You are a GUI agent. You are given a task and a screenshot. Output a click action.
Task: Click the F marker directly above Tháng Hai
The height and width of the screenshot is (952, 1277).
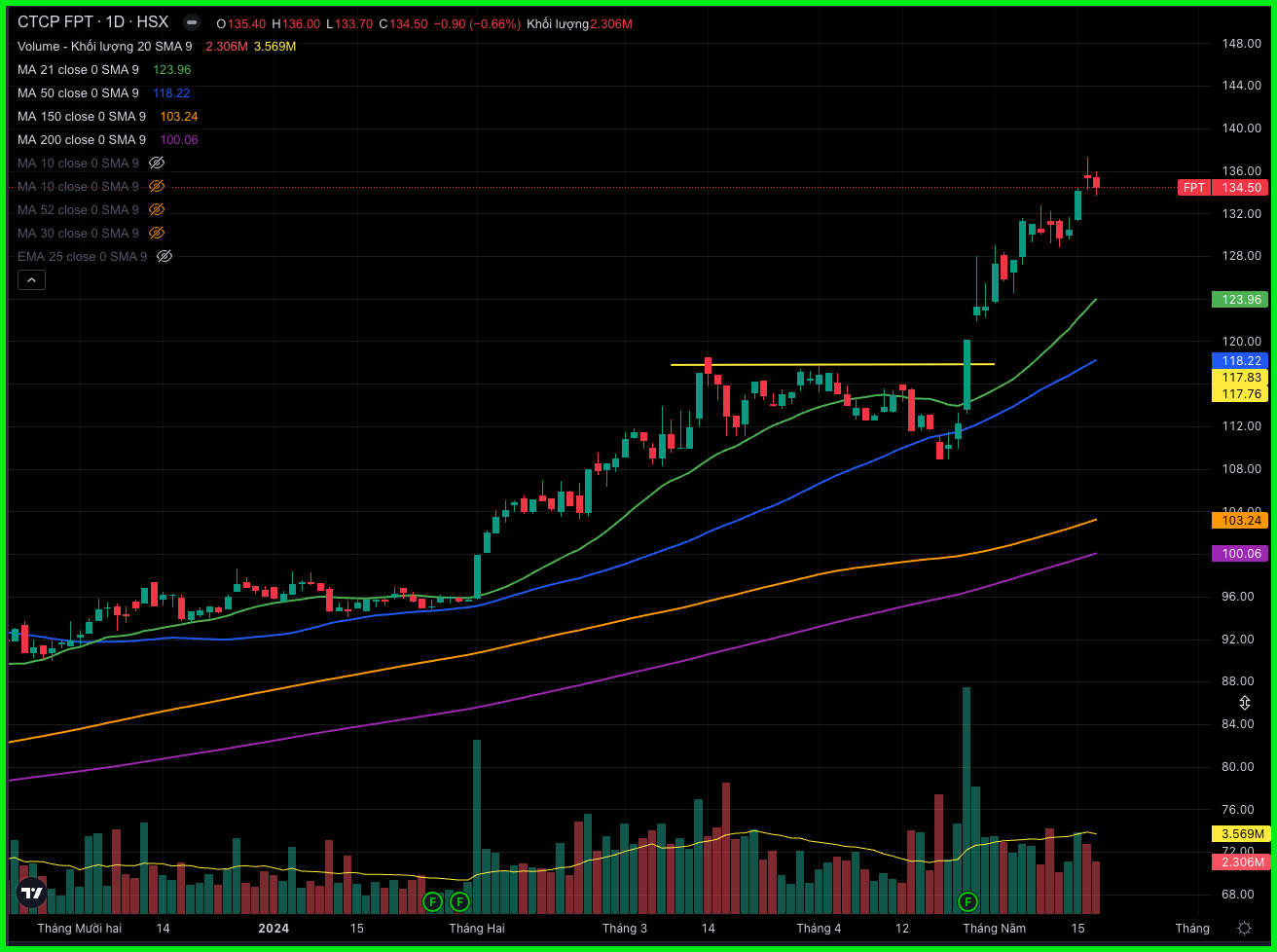coord(459,901)
